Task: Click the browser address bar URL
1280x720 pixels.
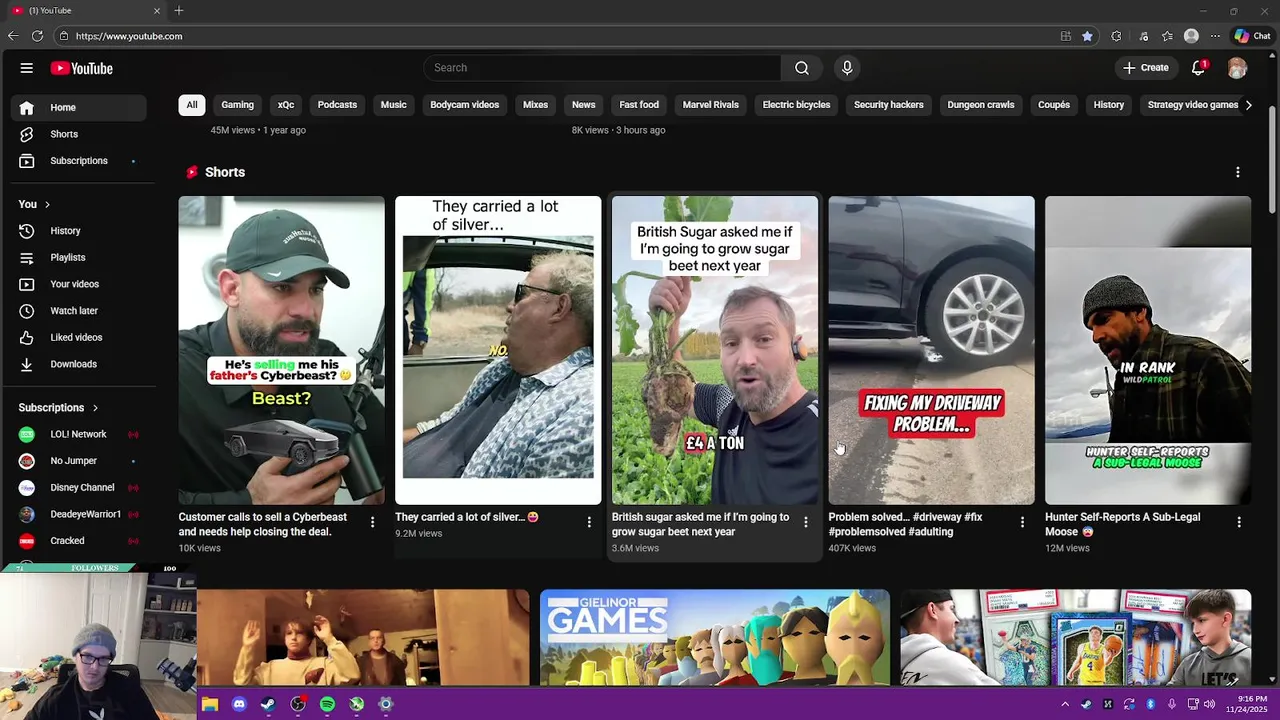Action: tap(129, 36)
